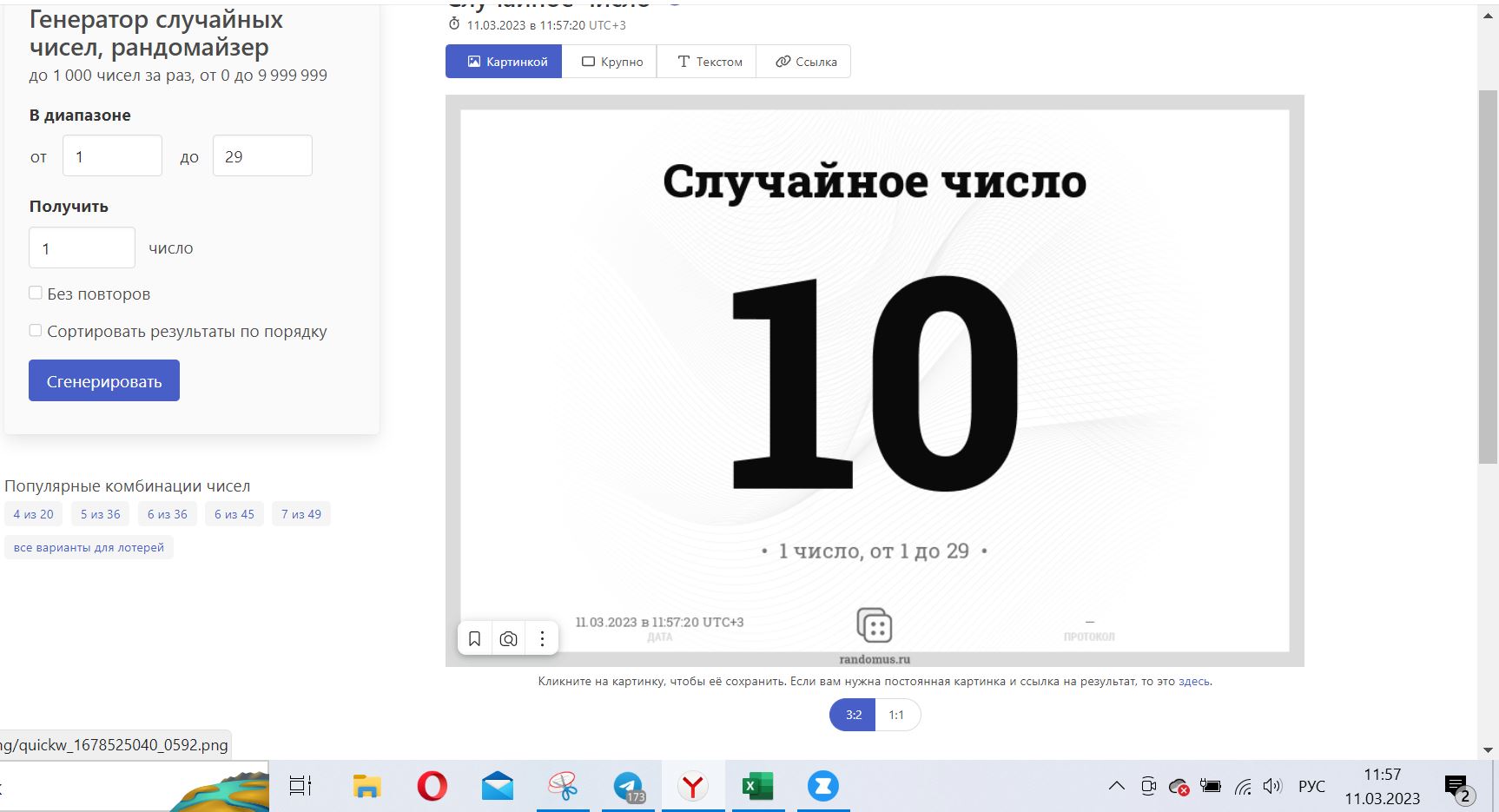1499x812 pixels.
Task: Open the Mail app in the taskbar
Action: point(498,786)
